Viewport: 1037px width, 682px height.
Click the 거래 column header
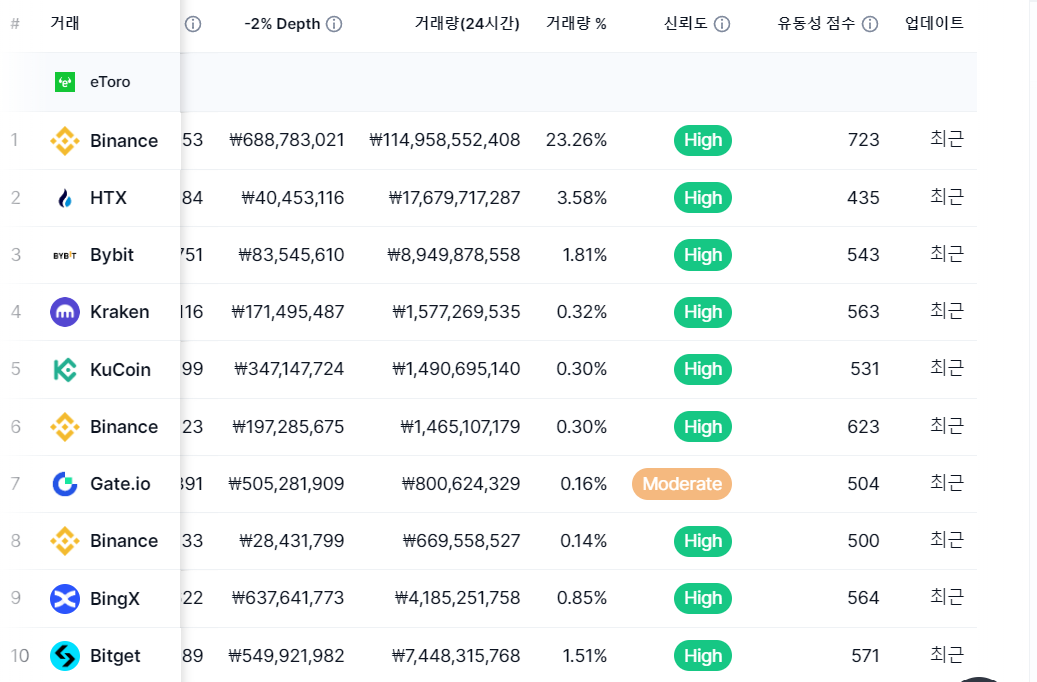65,23
